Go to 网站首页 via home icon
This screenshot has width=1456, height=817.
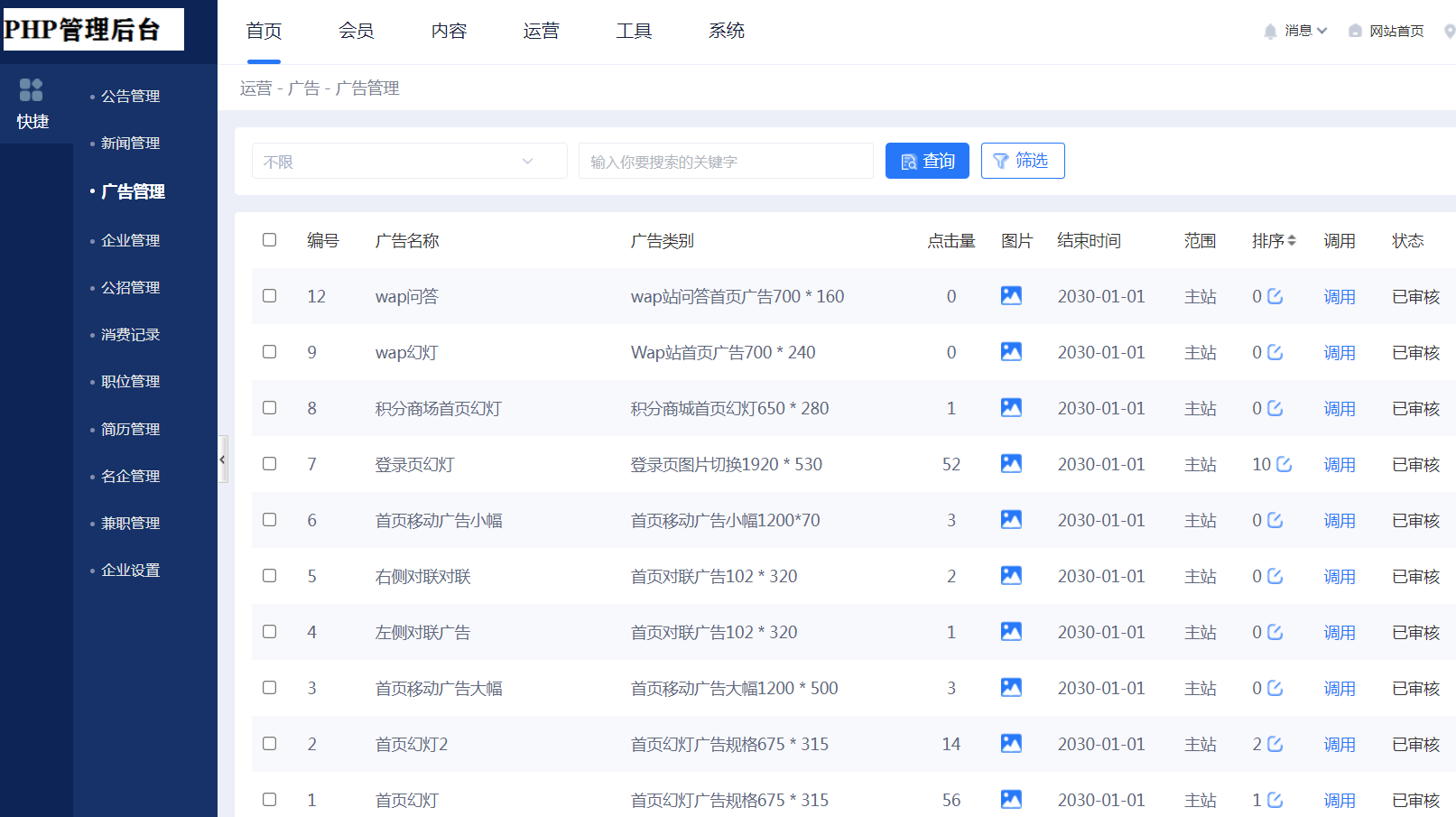tap(1355, 31)
